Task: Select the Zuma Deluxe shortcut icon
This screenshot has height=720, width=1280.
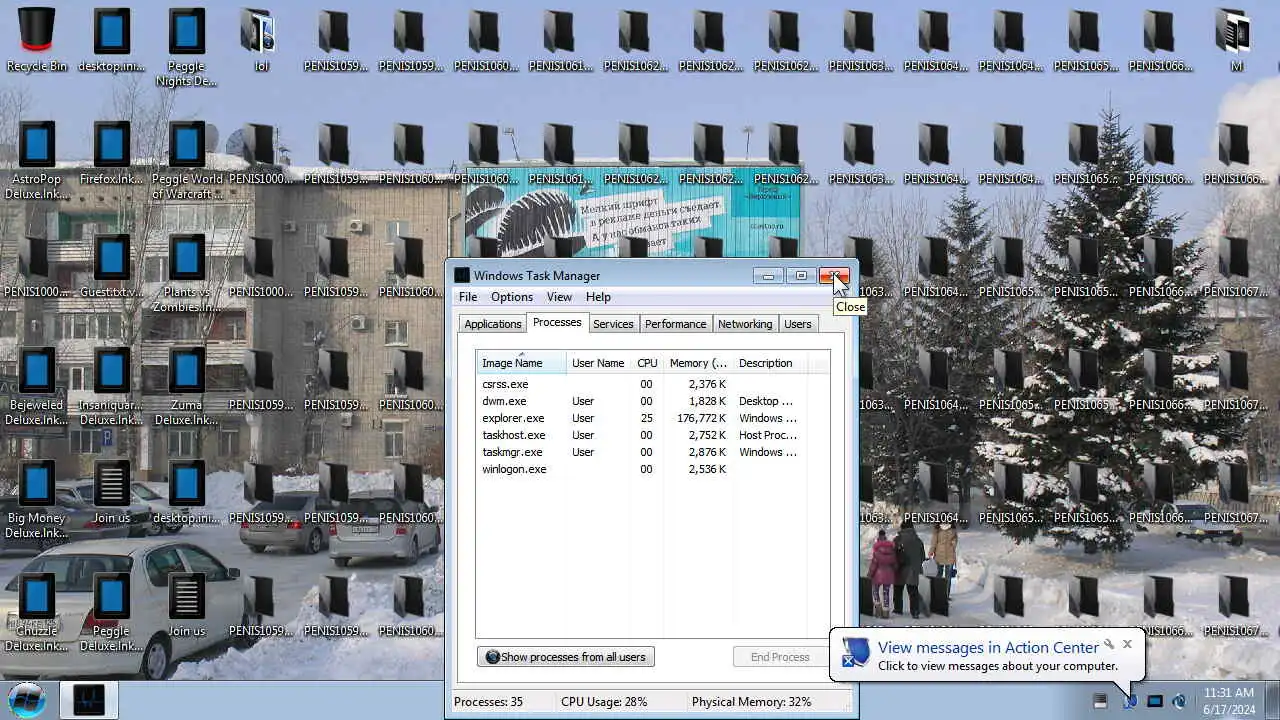Action: click(186, 386)
